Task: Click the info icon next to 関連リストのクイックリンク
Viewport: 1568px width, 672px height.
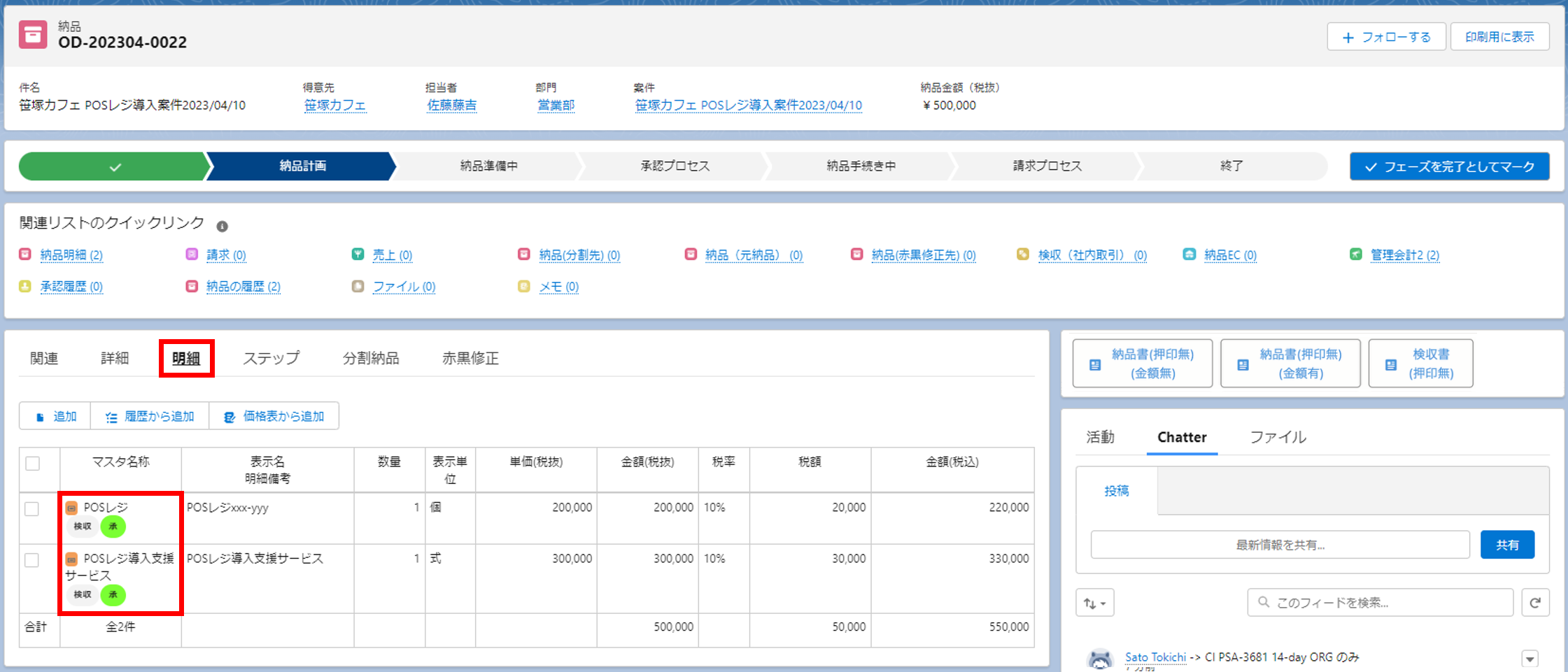Action: click(x=222, y=227)
